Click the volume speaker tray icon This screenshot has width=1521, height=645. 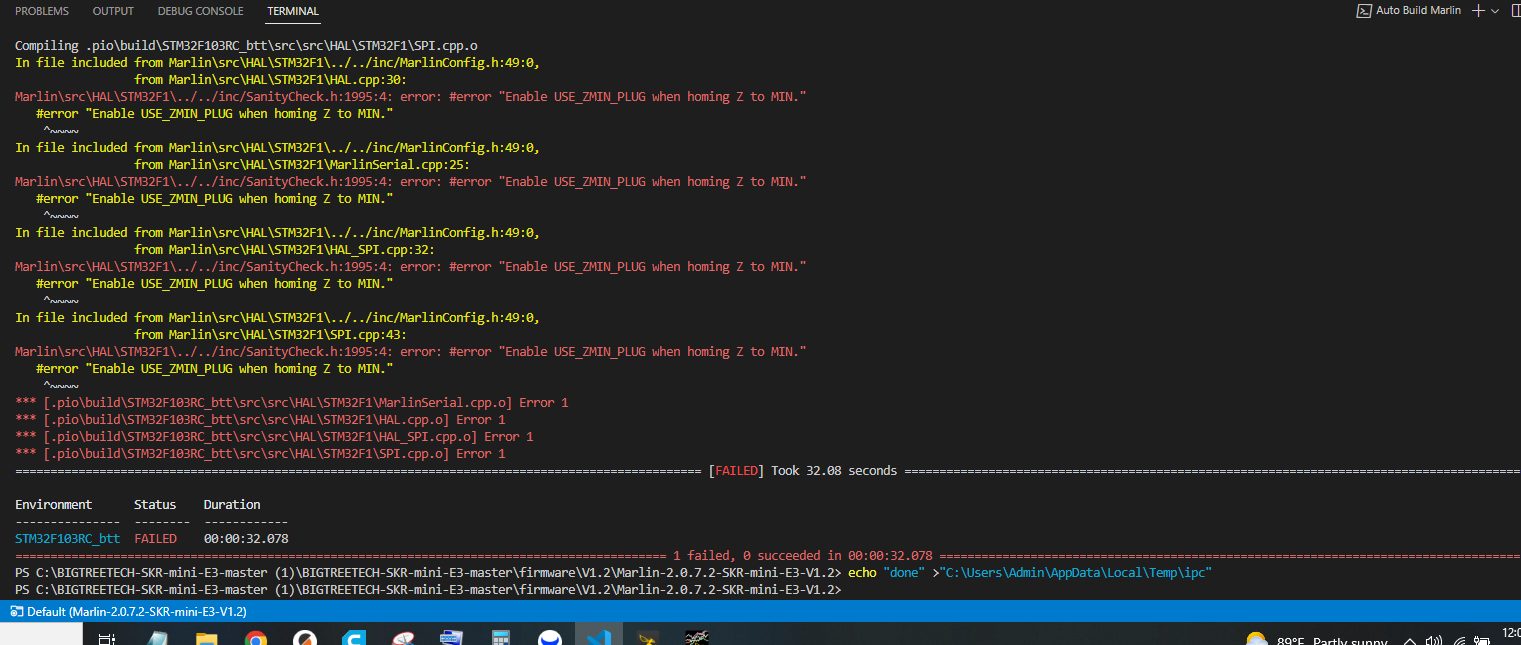point(1435,640)
